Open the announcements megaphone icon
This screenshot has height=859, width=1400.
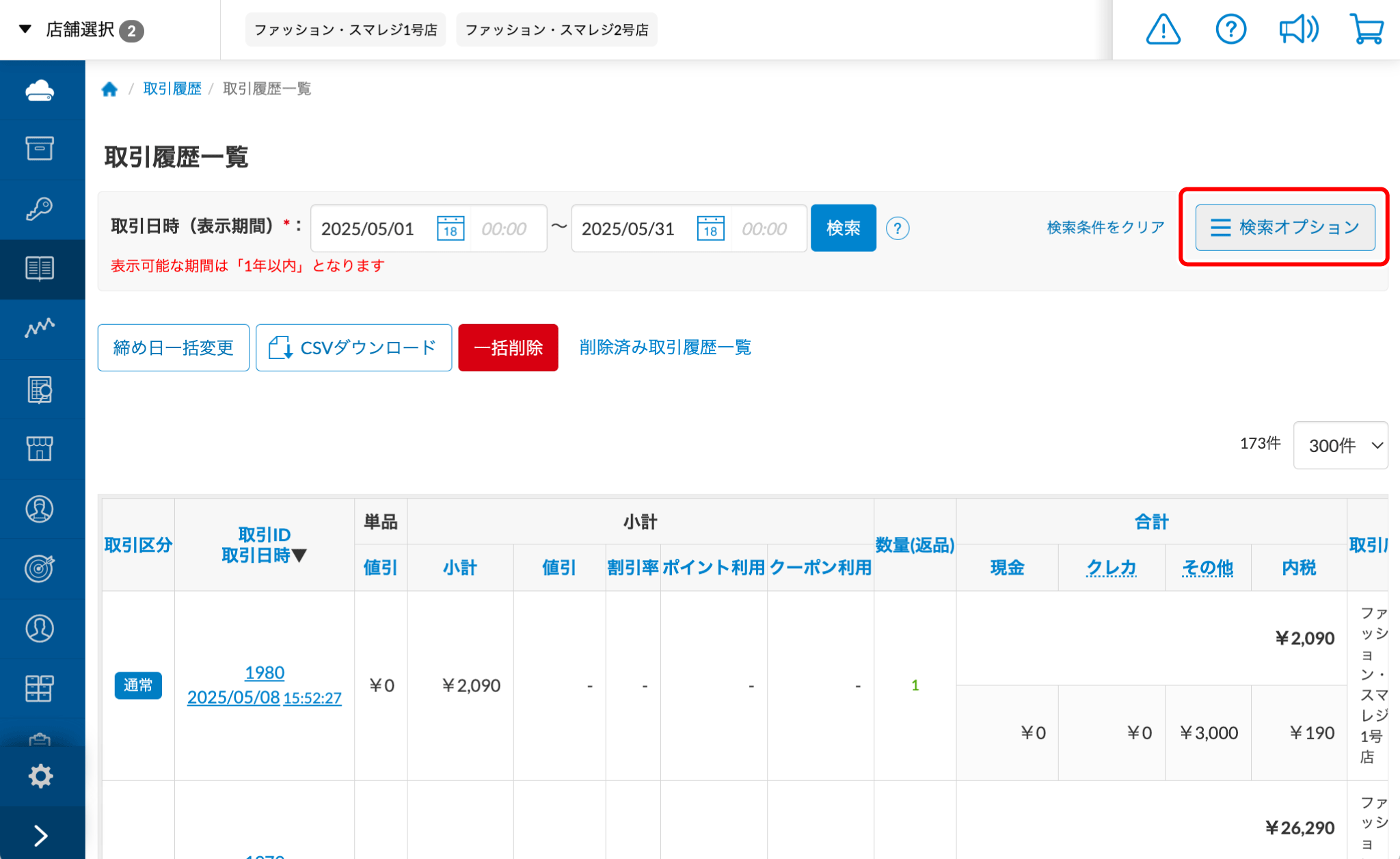click(x=1298, y=29)
